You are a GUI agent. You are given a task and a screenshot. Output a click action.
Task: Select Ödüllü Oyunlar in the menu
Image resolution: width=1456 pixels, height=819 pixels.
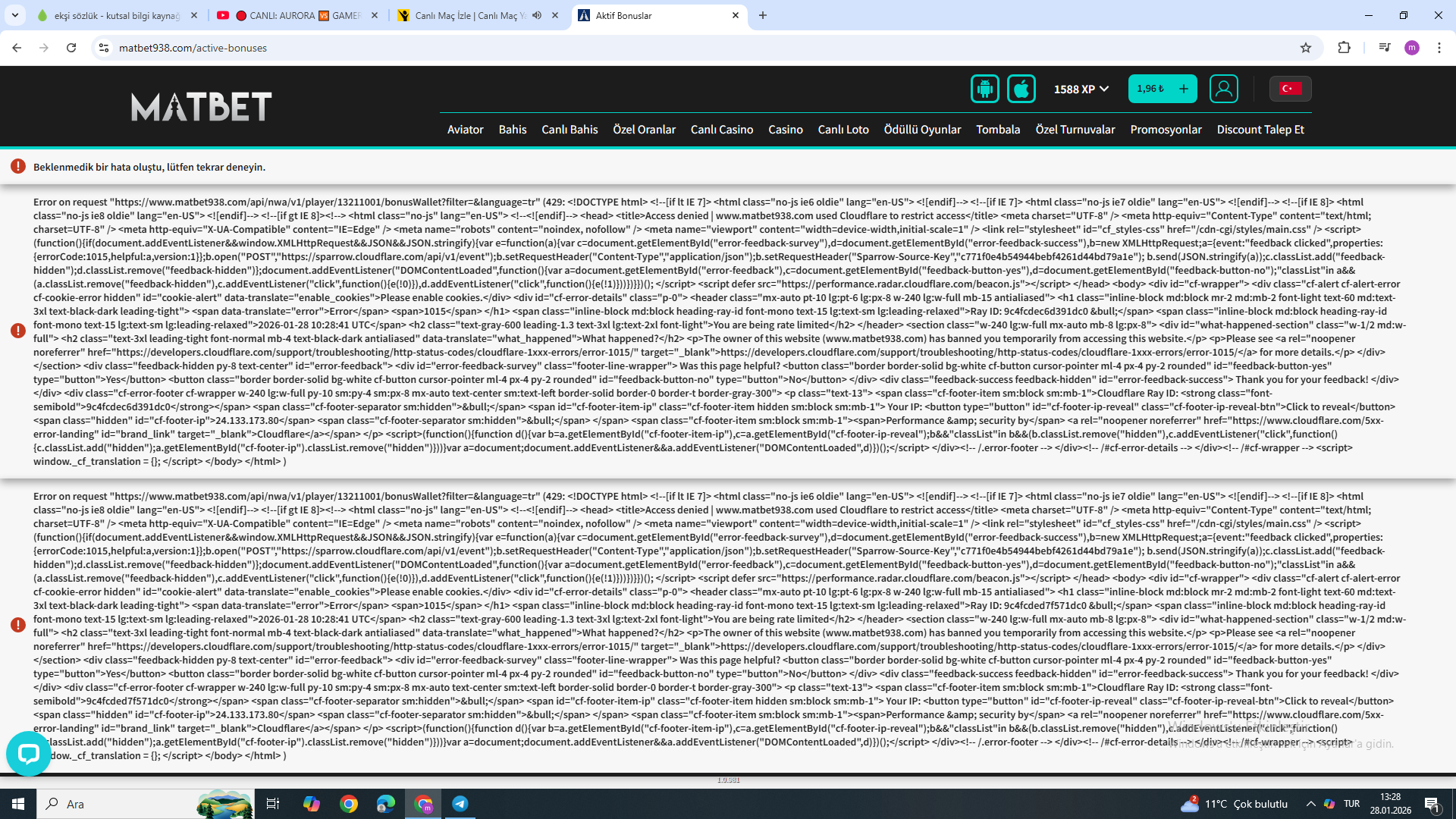click(x=922, y=130)
